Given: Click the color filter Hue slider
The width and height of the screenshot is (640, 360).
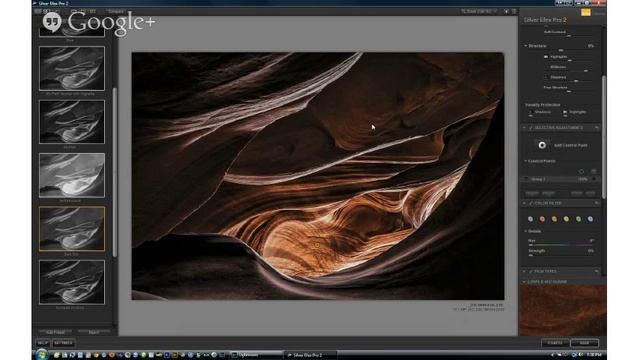Looking at the screenshot, I should [x=562, y=245].
